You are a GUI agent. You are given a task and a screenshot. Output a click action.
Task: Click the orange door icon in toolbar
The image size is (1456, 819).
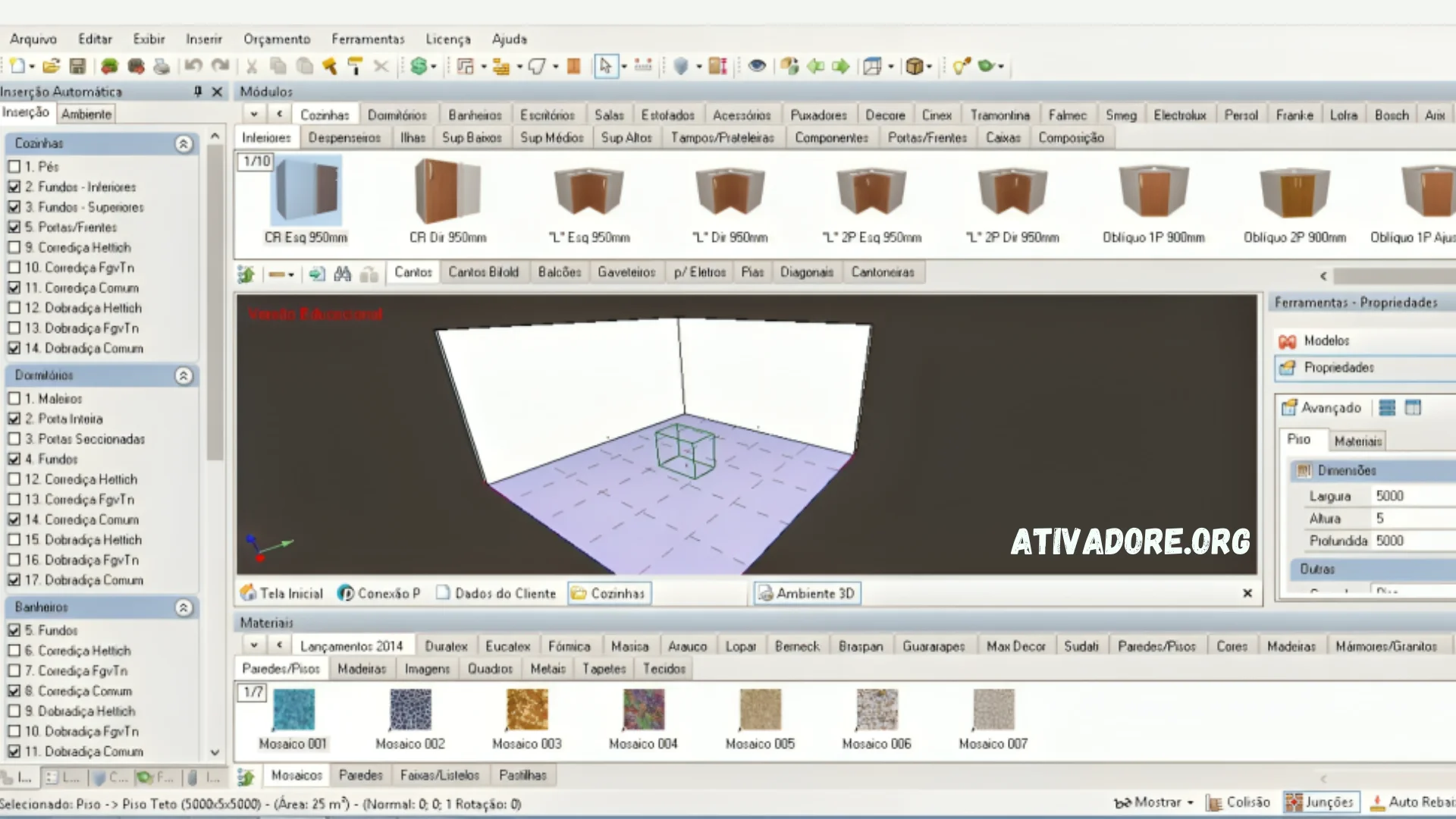click(574, 67)
